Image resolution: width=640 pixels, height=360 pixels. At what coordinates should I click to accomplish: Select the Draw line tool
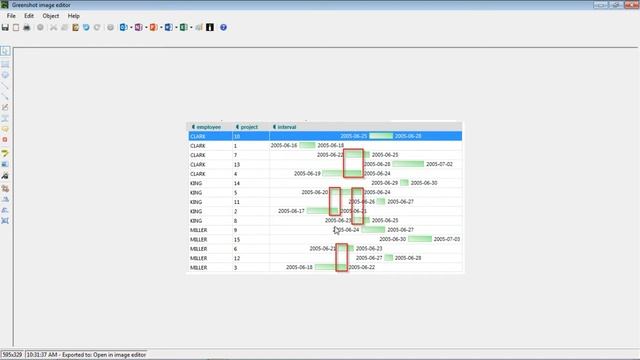pyautogui.click(x=5, y=86)
